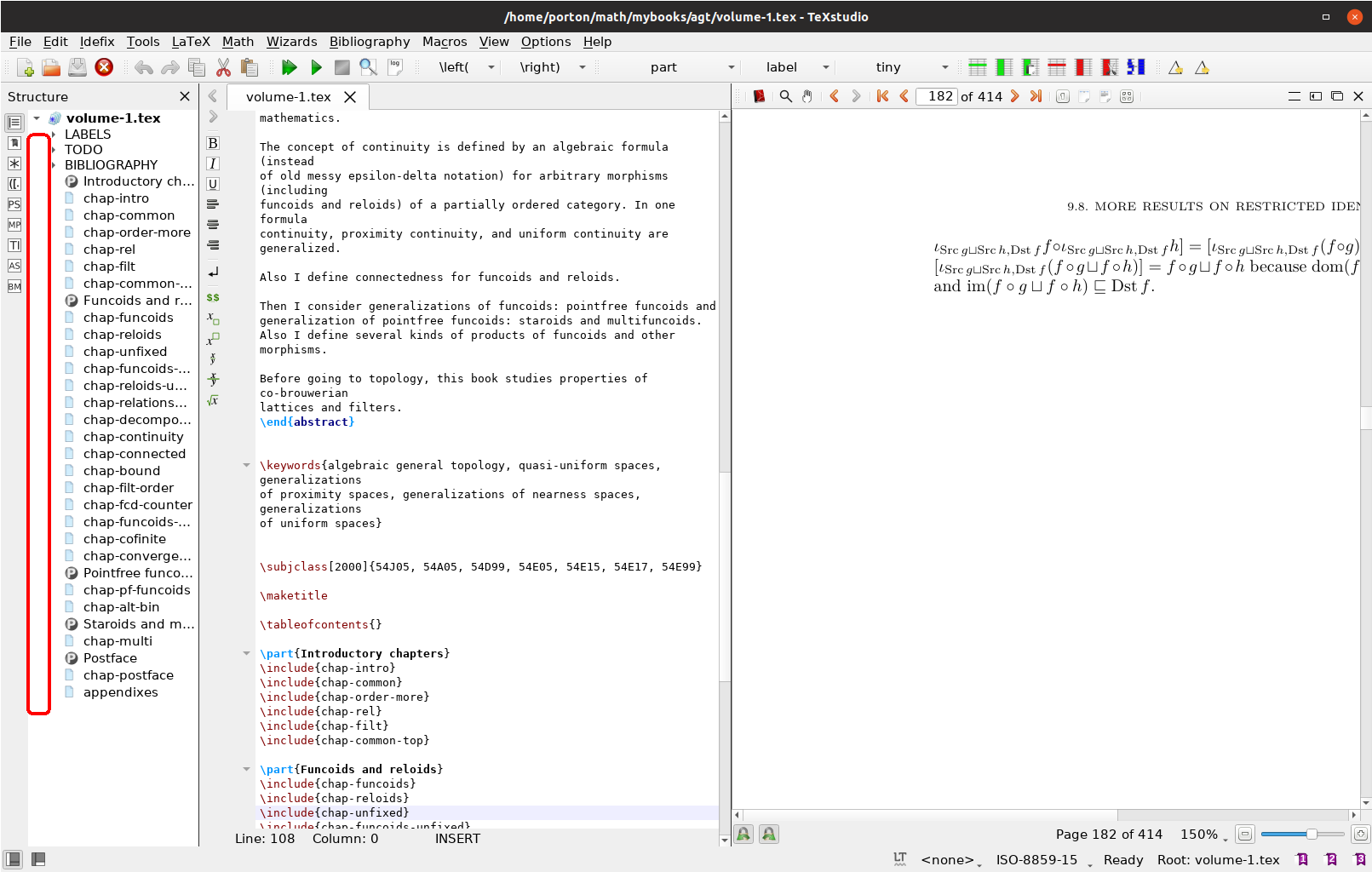Click ISO-8859-15 encoding in status bar
This screenshot has height=872, width=1372.
(1036, 860)
